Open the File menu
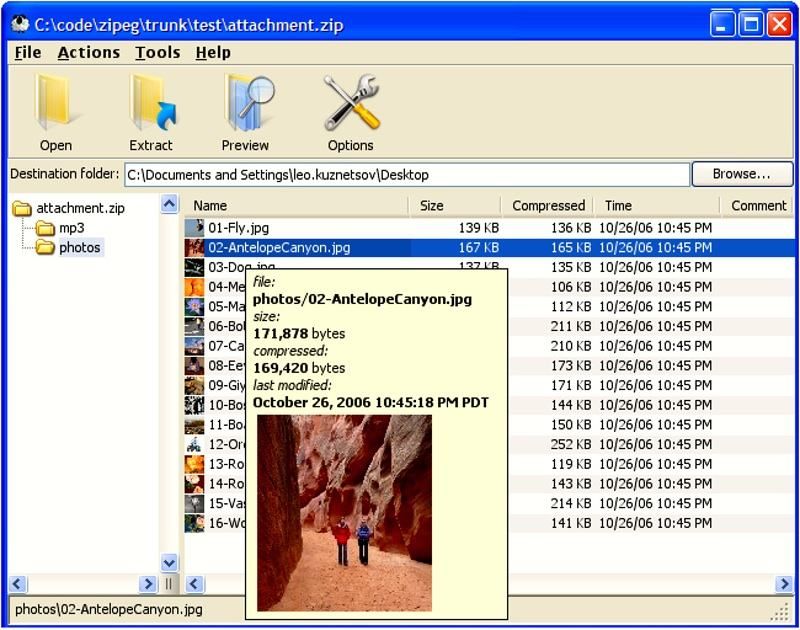The width and height of the screenshot is (800, 630). coord(26,52)
